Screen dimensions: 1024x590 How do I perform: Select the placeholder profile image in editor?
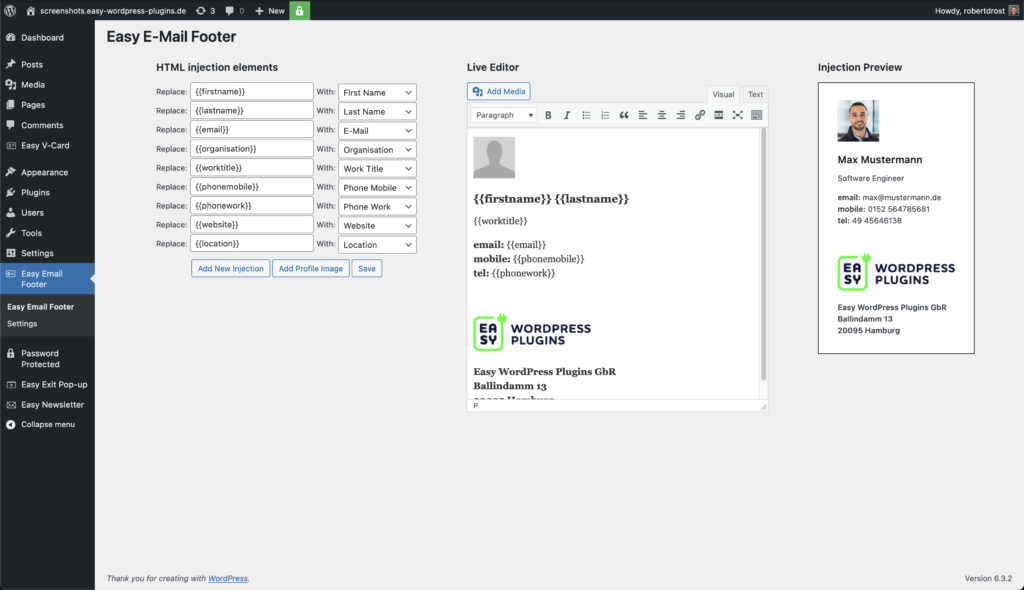[x=494, y=157]
